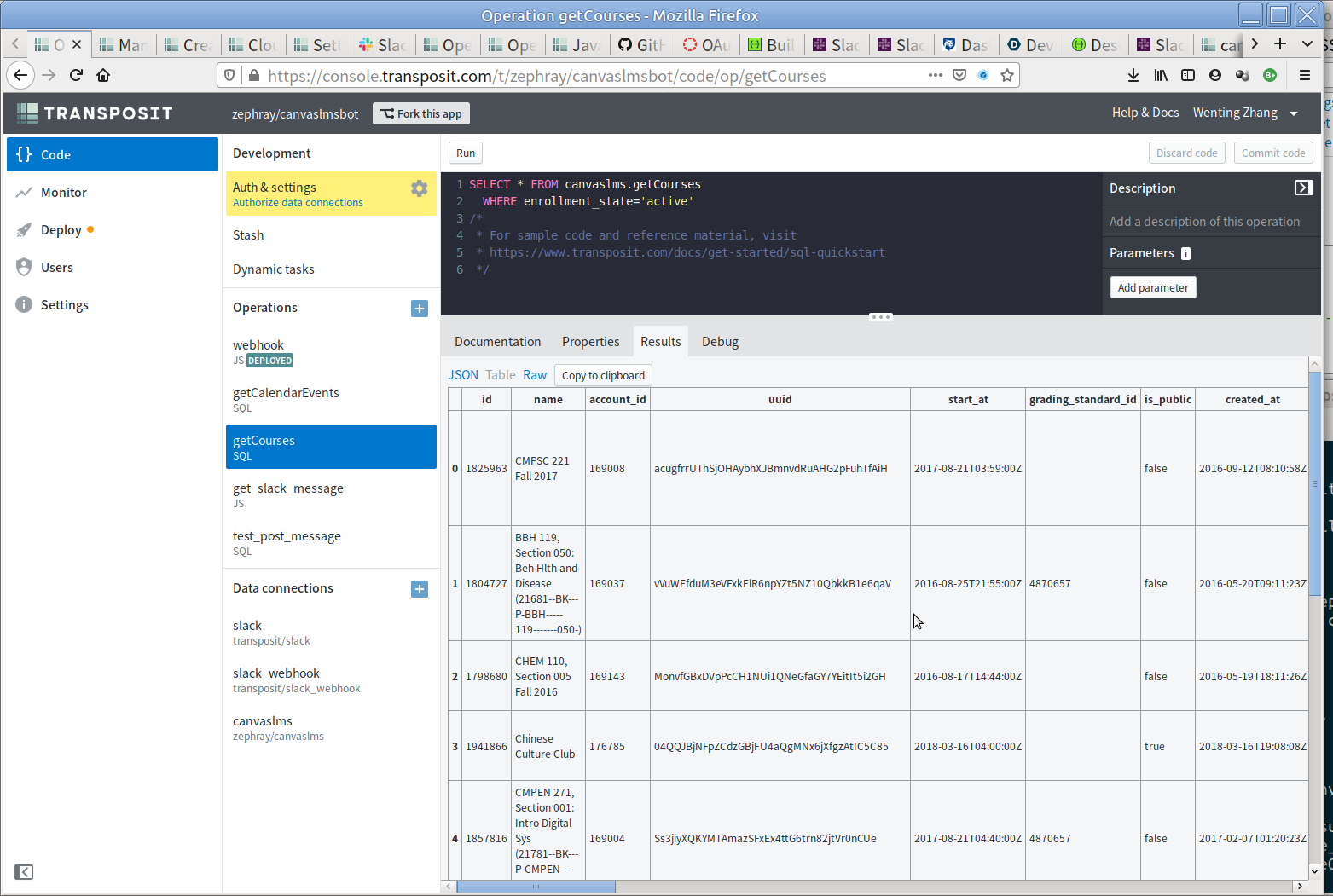Run the getCourses operation

pyautogui.click(x=466, y=153)
